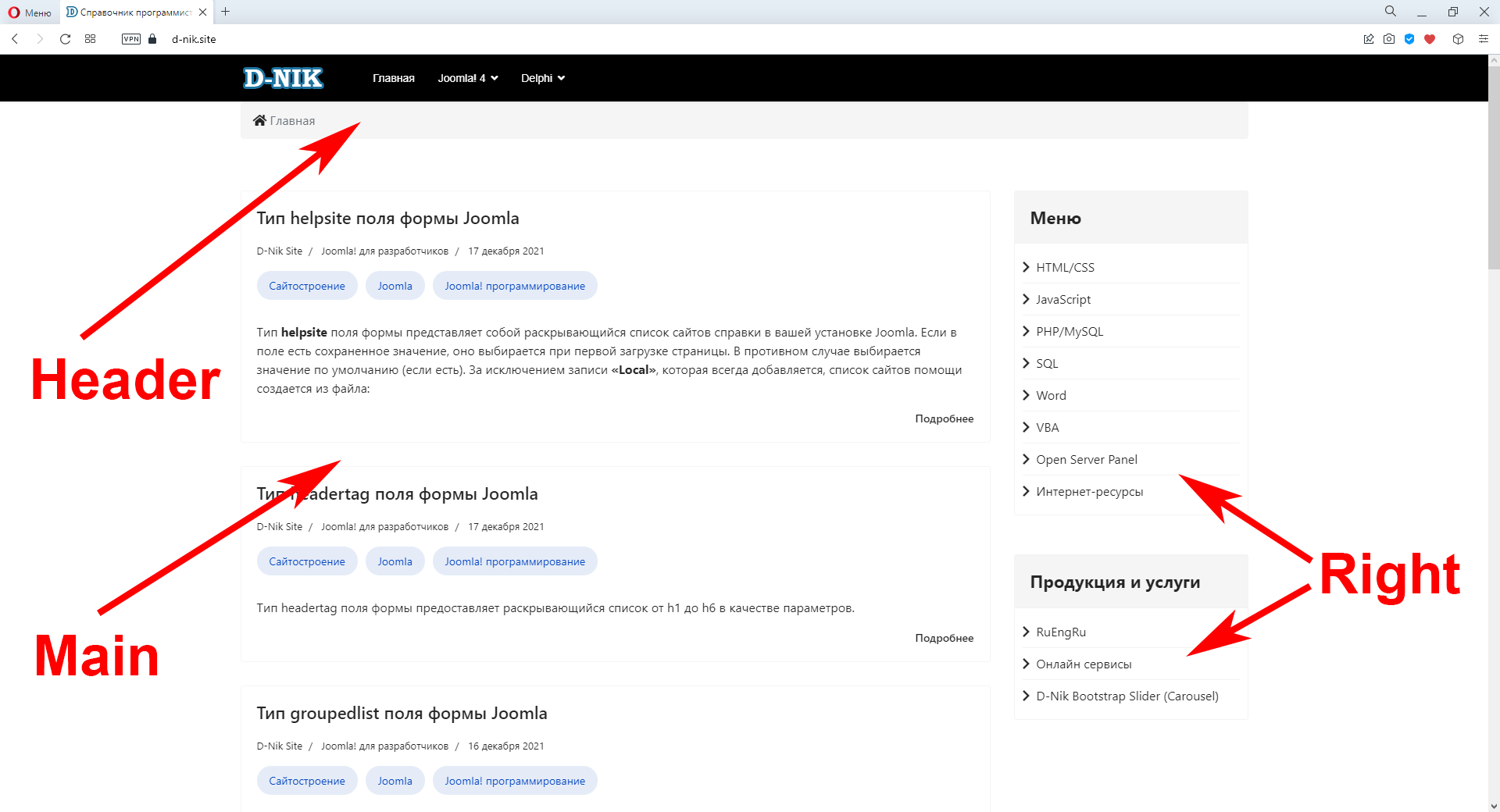Image resolution: width=1500 pixels, height=812 pixels.
Task: Open VBA in the Меню sidebar
Action: tap(1048, 427)
